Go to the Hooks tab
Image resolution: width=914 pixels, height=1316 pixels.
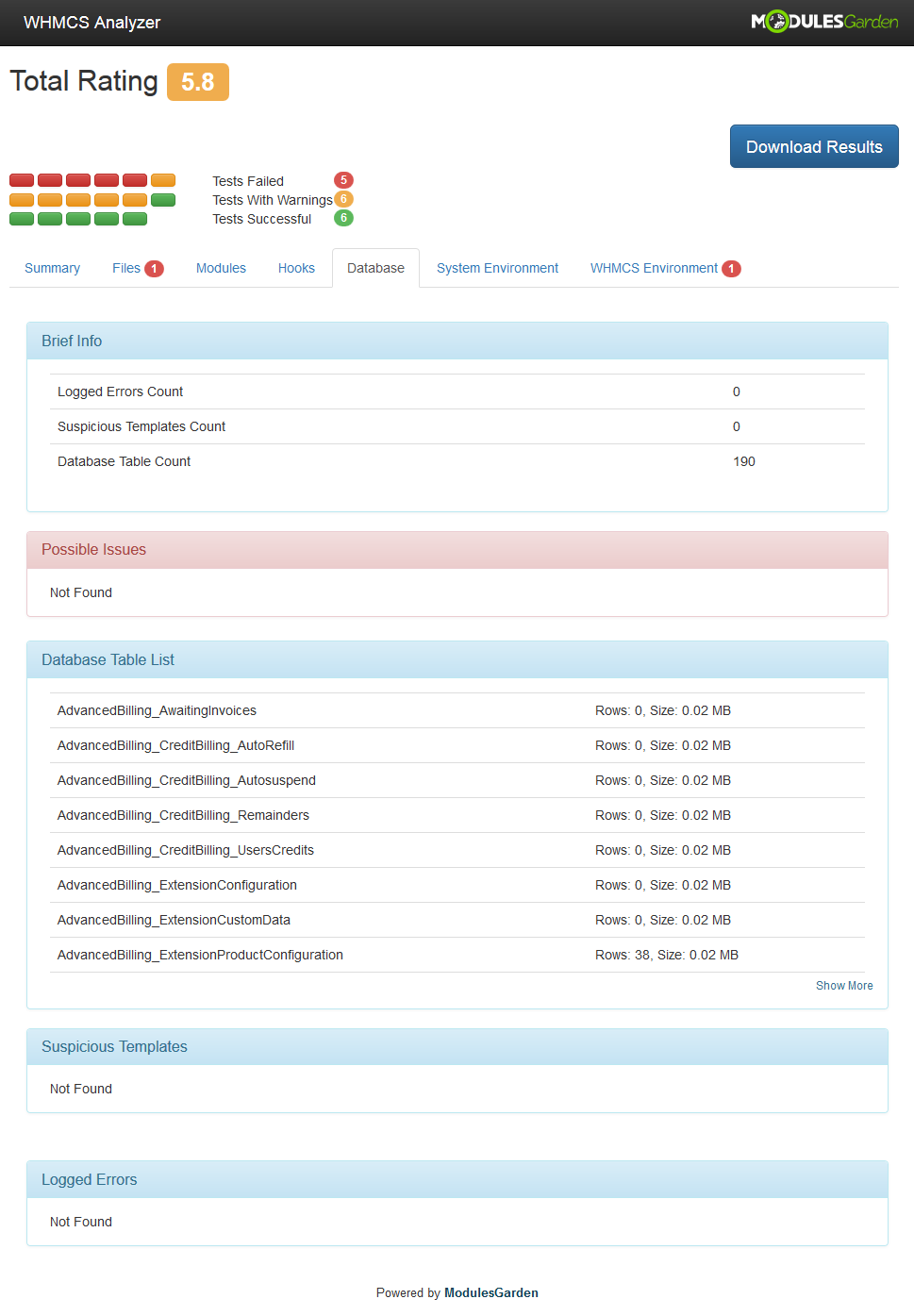296,268
